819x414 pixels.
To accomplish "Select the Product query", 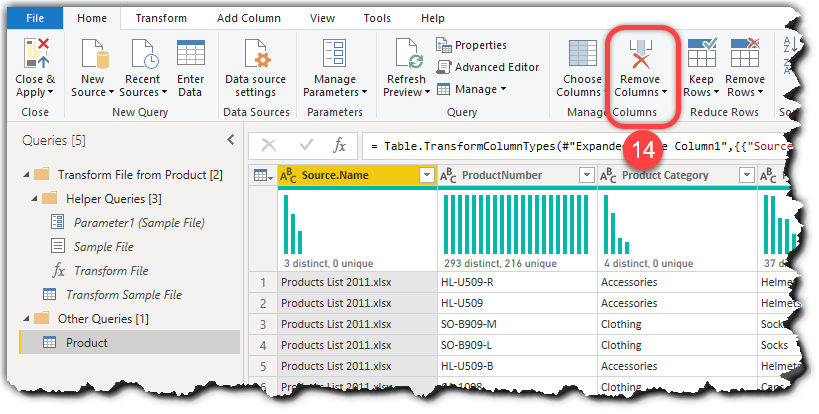I will (130, 343).
